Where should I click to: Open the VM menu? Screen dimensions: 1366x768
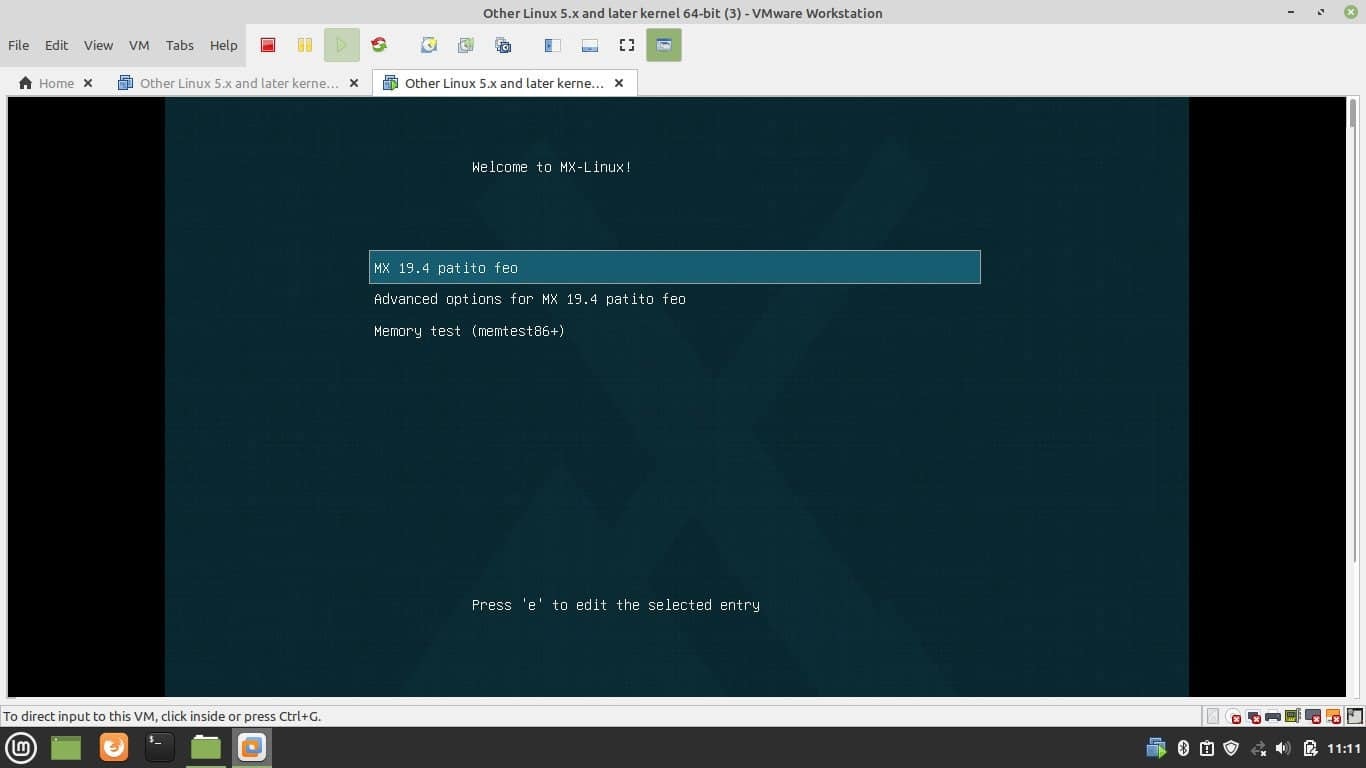tap(139, 45)
